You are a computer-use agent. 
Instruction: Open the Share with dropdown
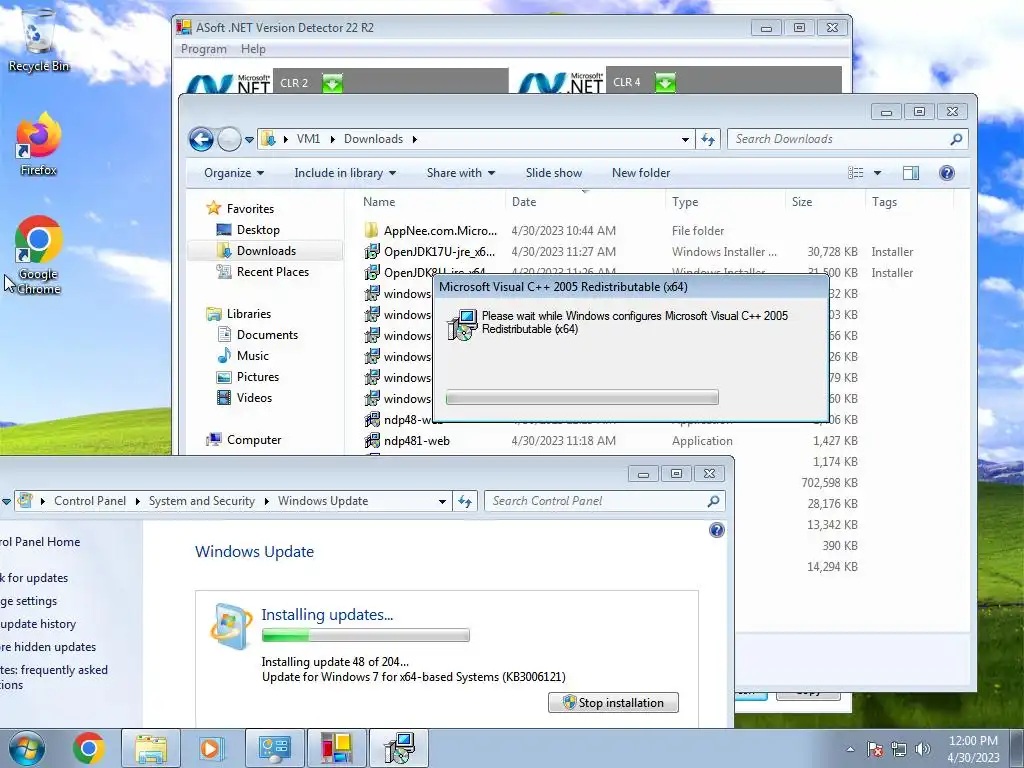tap(460, 173)
